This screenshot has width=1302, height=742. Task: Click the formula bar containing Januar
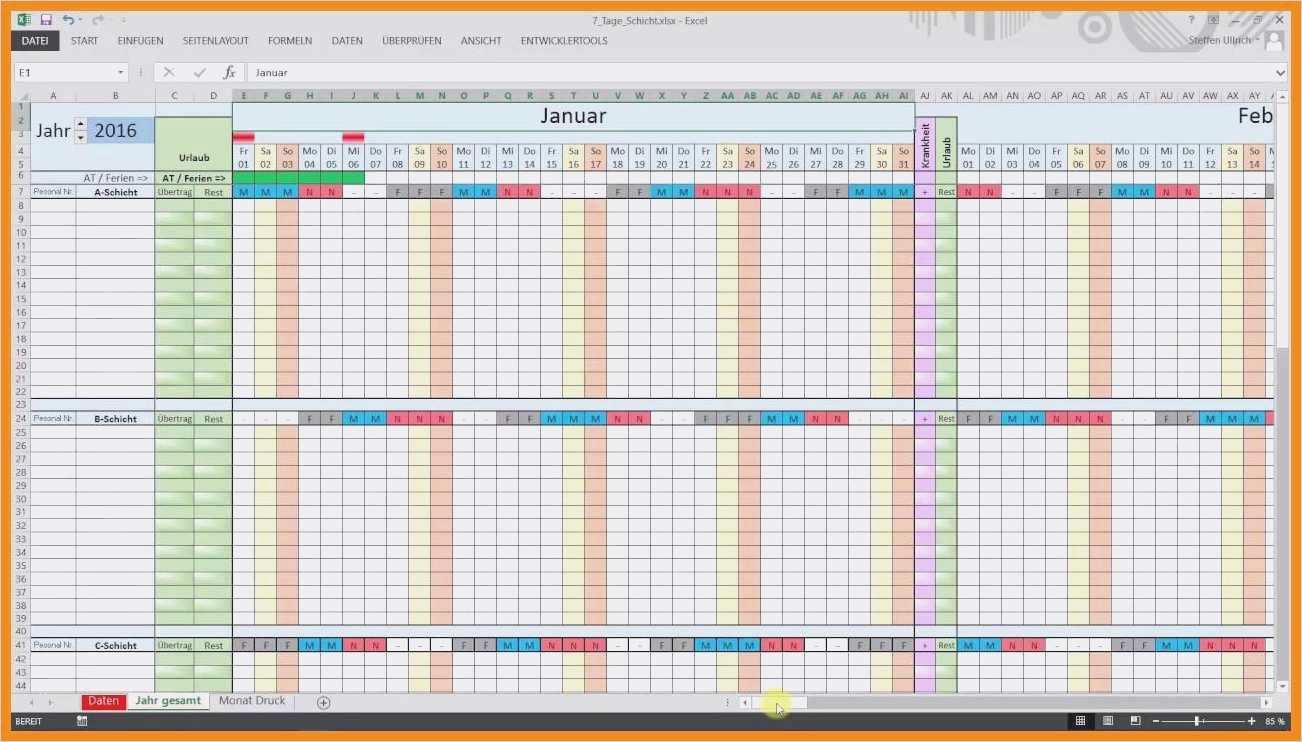[x=760, y=73]
